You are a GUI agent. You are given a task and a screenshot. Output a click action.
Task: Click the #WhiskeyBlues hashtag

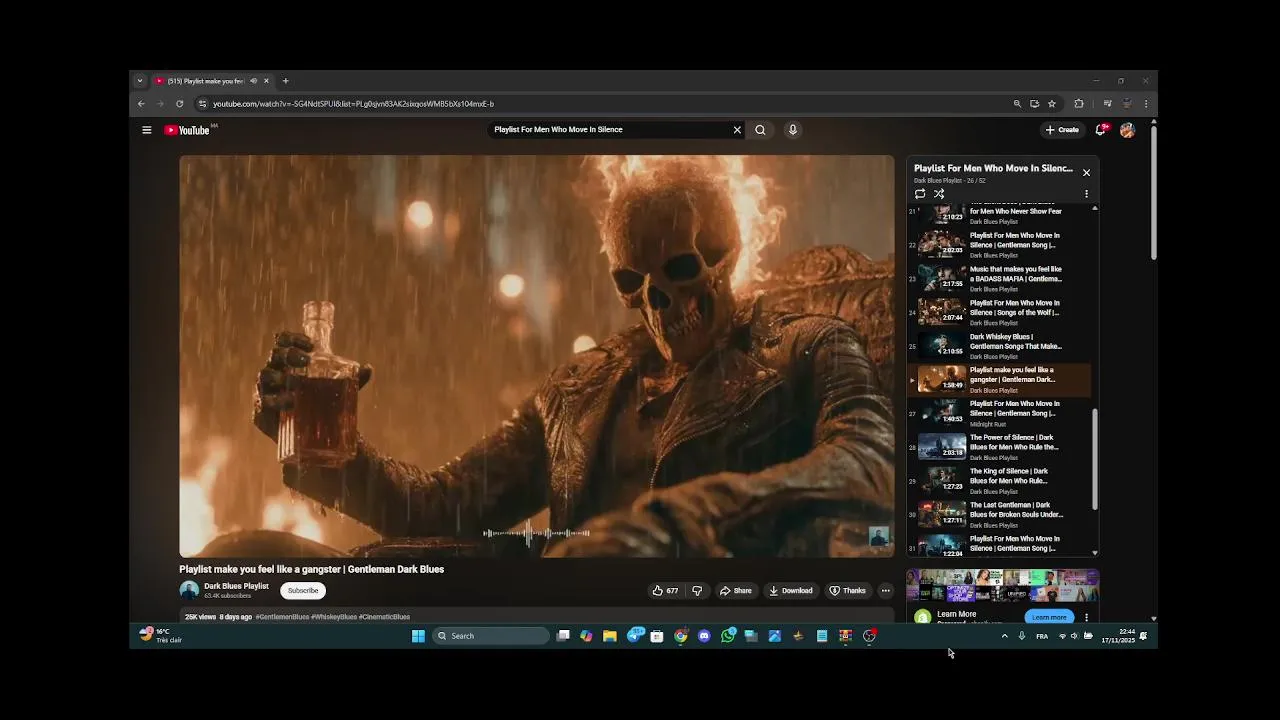(x=334, y=617)
